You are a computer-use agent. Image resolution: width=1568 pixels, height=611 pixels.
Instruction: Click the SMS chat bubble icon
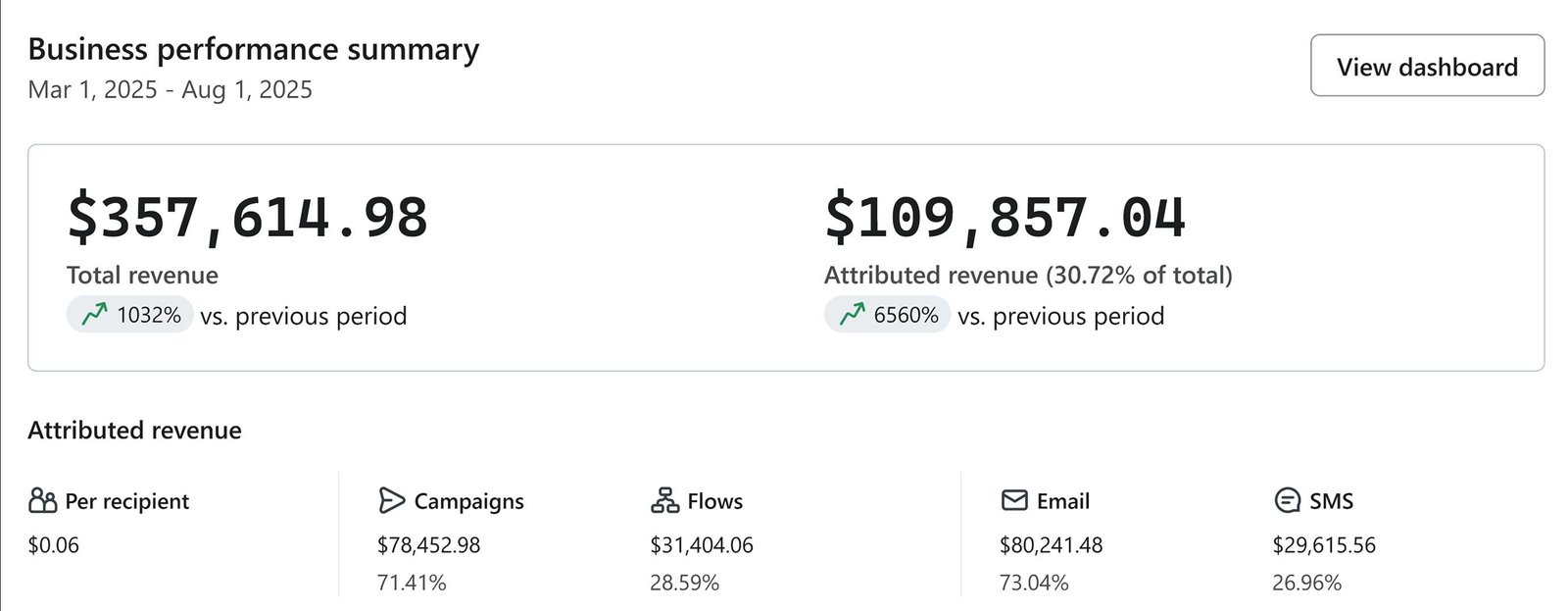point(1287,501)
